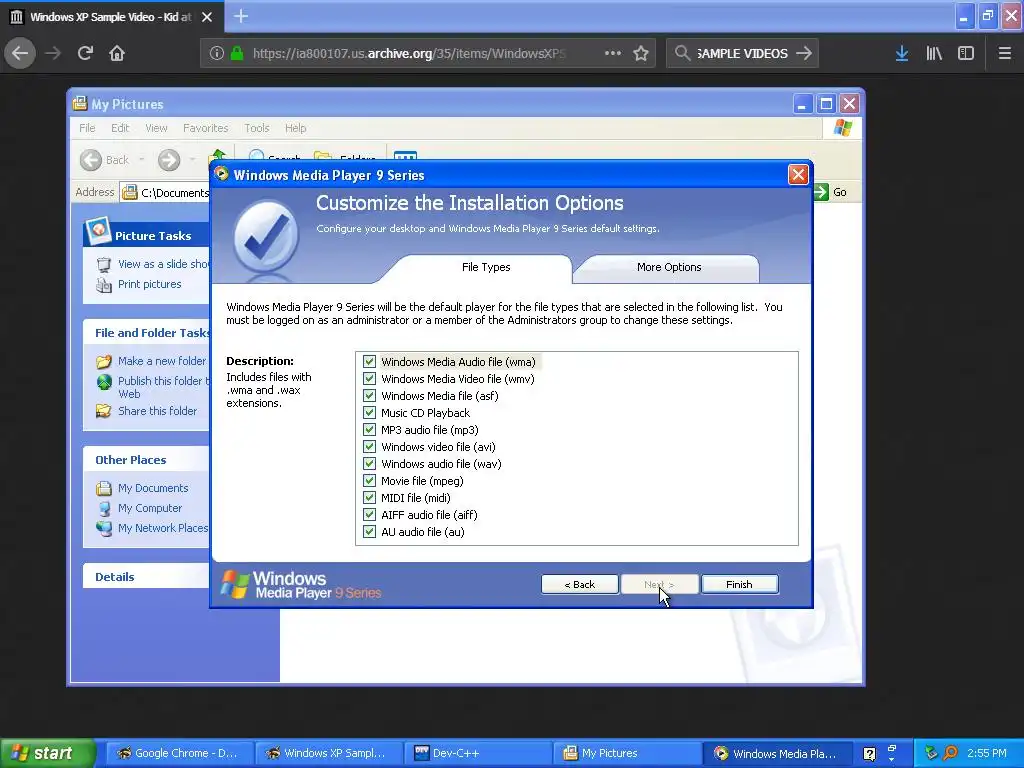The image size is (1024, 768).
Task: Toggle the browser sidebar icon
Action: pos(966,54)
